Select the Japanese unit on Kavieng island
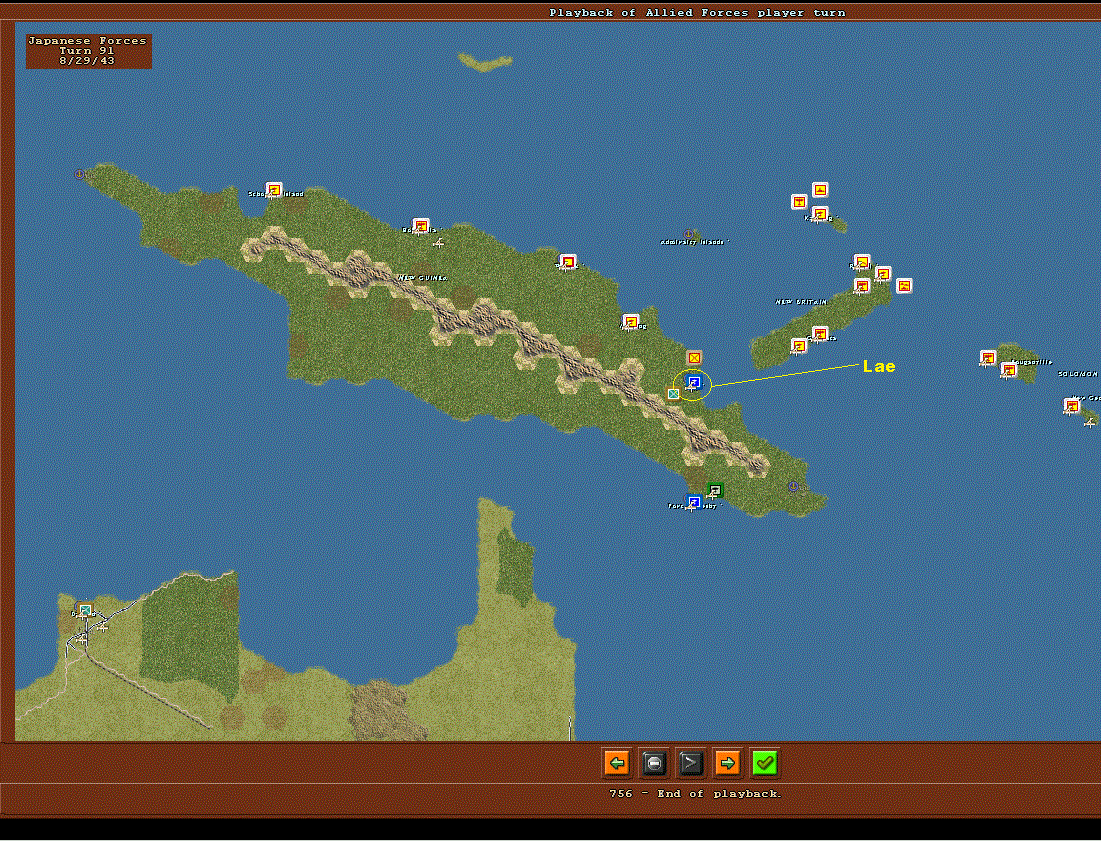1101x841 pixels. (x=820, y=214)
